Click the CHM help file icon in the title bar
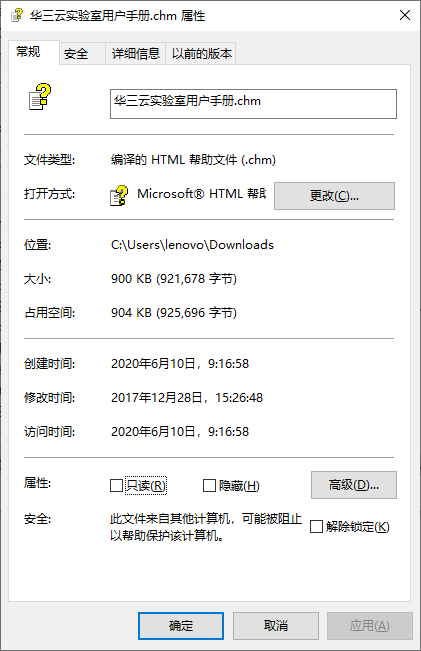The image size is (421, 651). 16,15
